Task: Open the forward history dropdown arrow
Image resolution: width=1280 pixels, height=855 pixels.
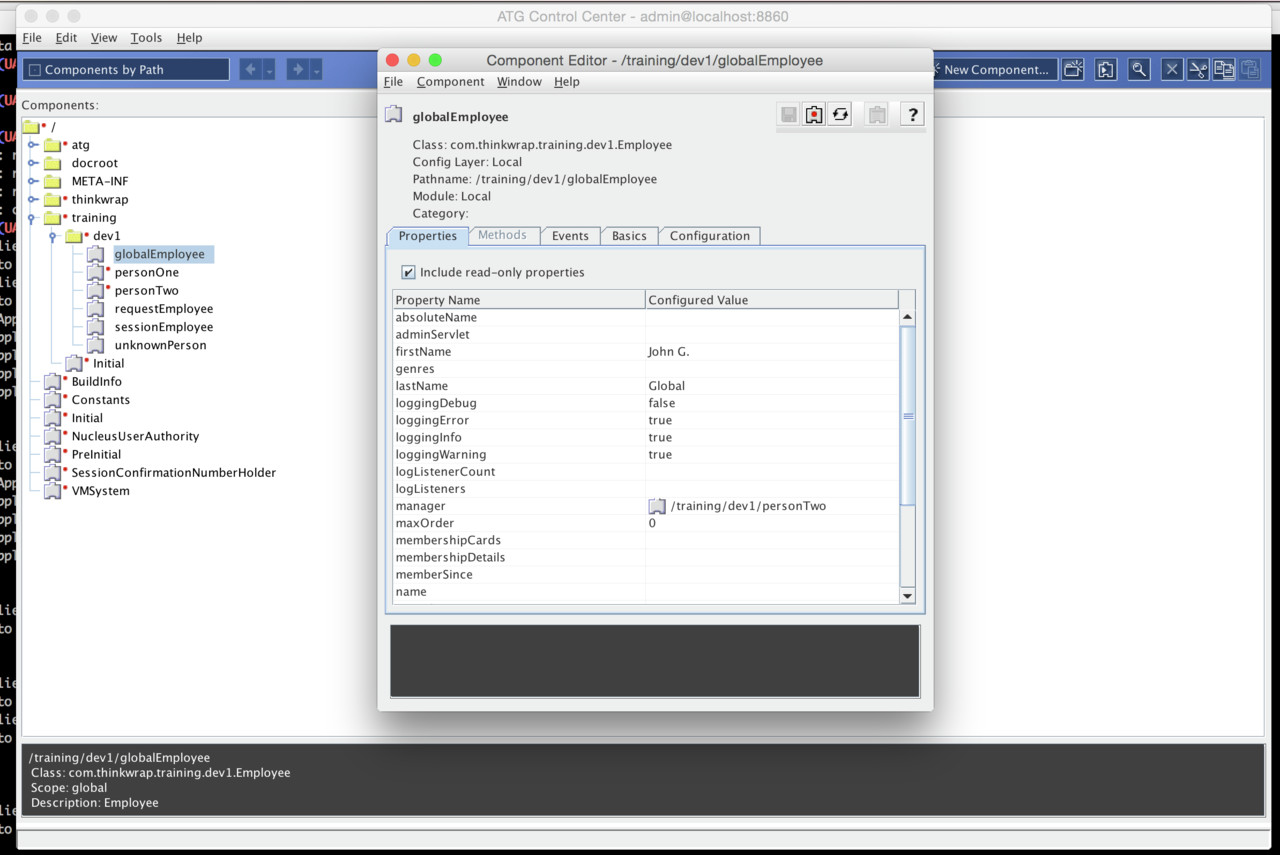Action: tap(316, 69)
